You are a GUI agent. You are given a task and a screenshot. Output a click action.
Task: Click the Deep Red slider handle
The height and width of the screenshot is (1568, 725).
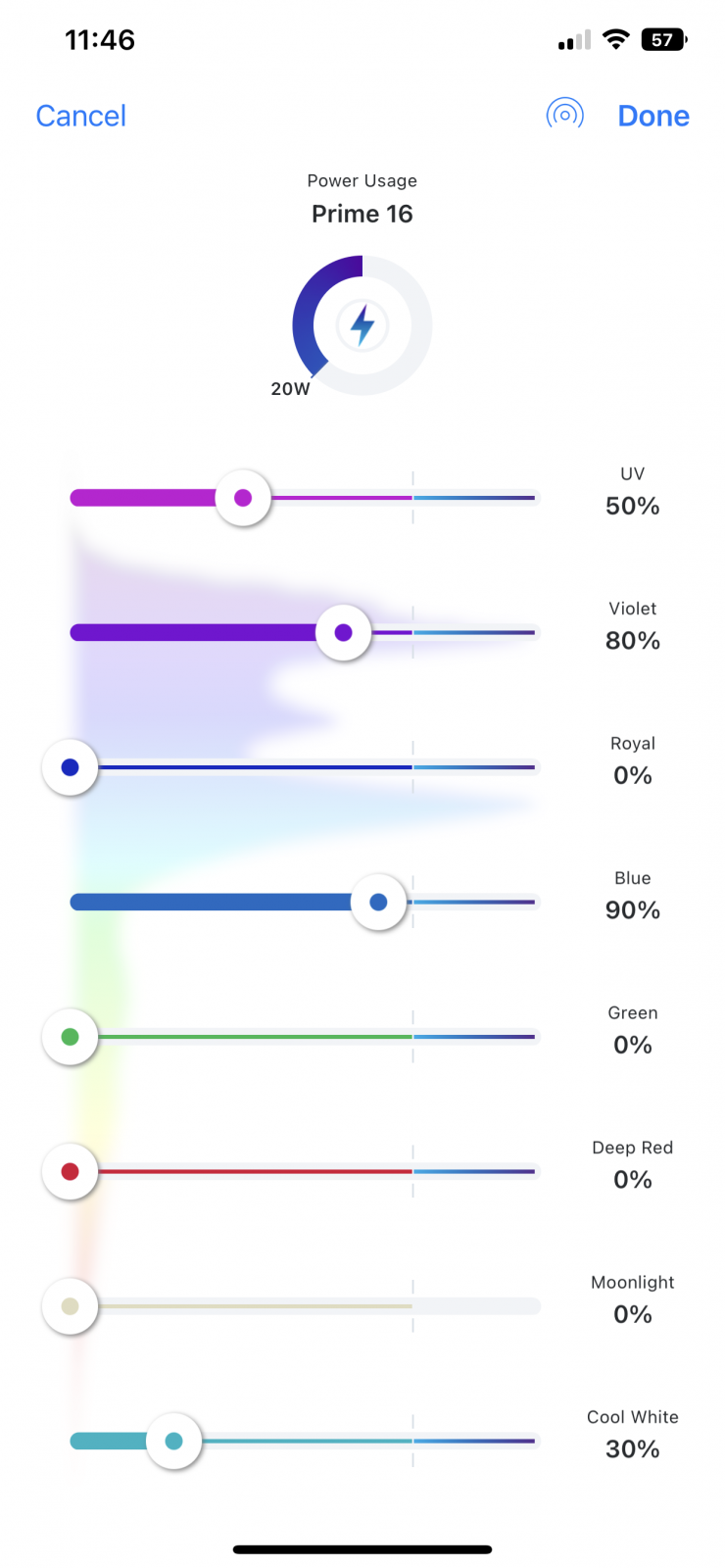(x=70, y=1171)
